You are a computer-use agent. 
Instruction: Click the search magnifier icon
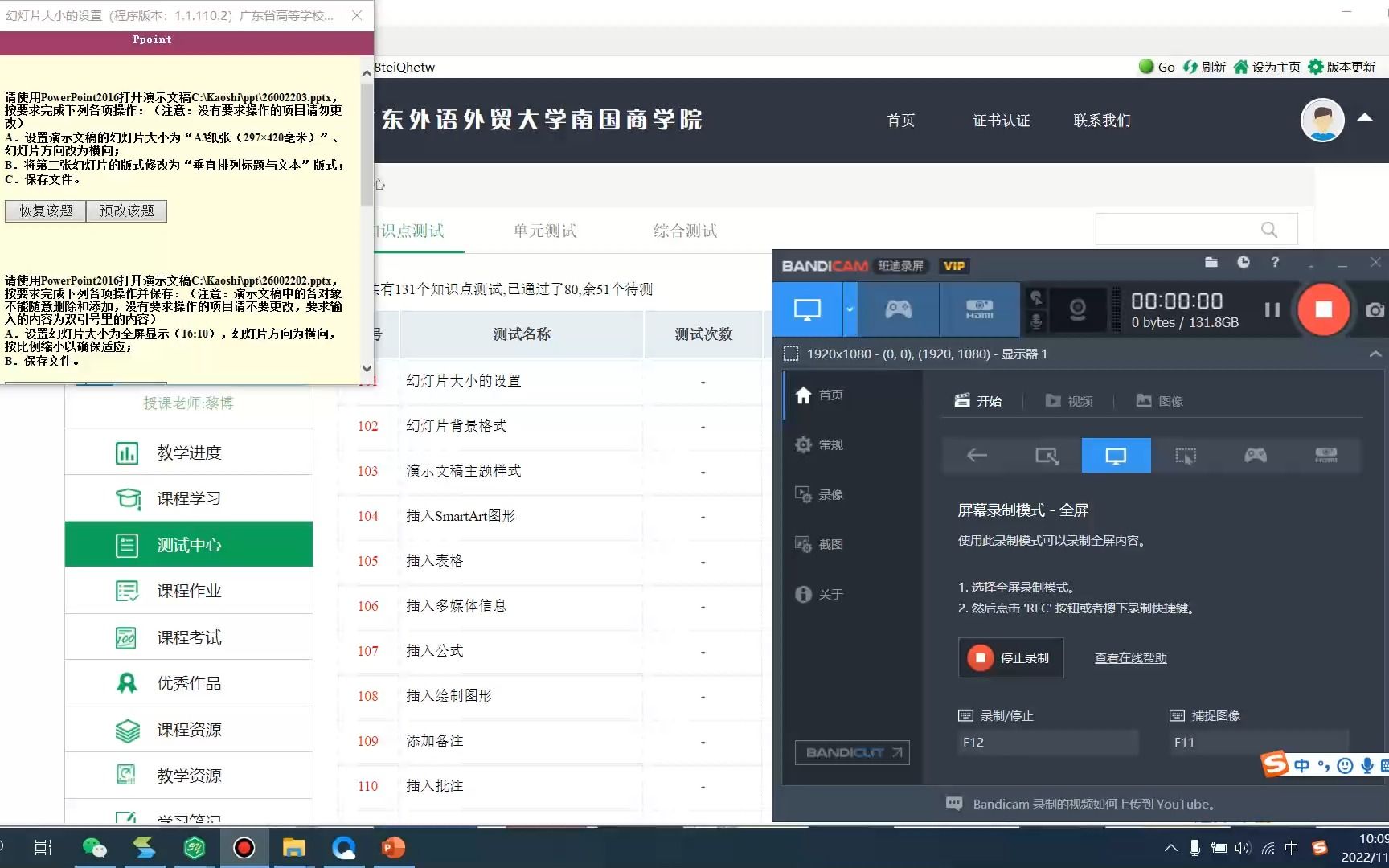click(x=1269, y=230)
